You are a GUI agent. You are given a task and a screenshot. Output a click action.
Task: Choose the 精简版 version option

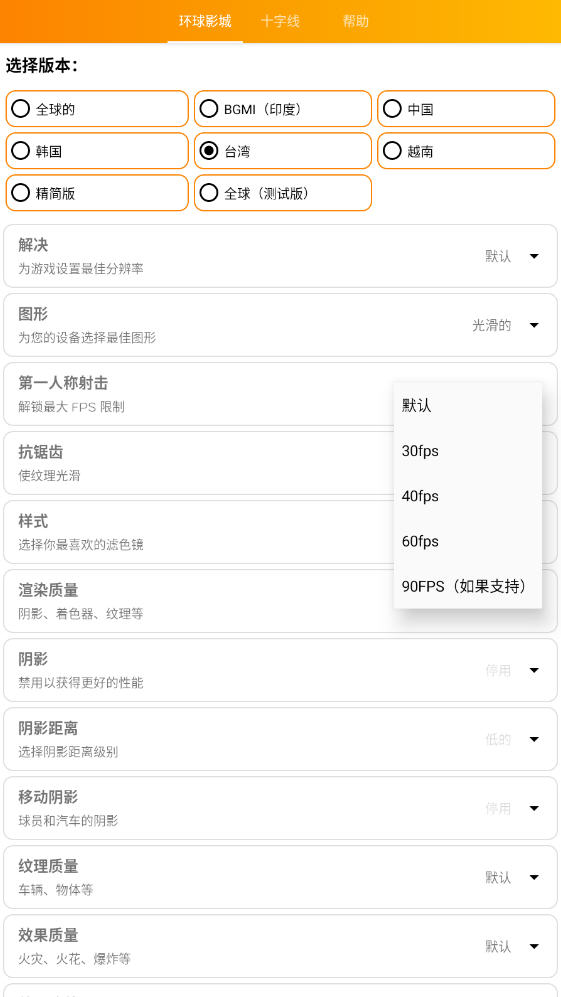(x=97, y=193)
